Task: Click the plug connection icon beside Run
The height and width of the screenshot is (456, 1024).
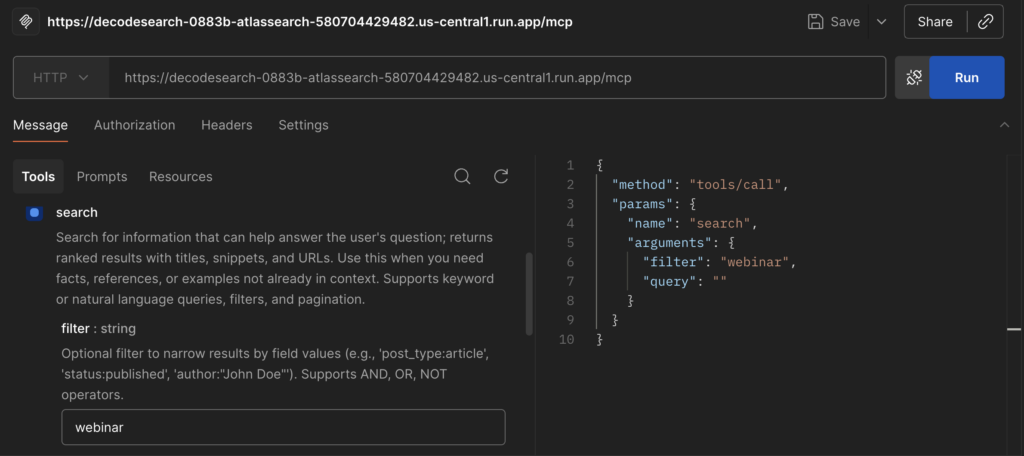Action: [913, 77]
